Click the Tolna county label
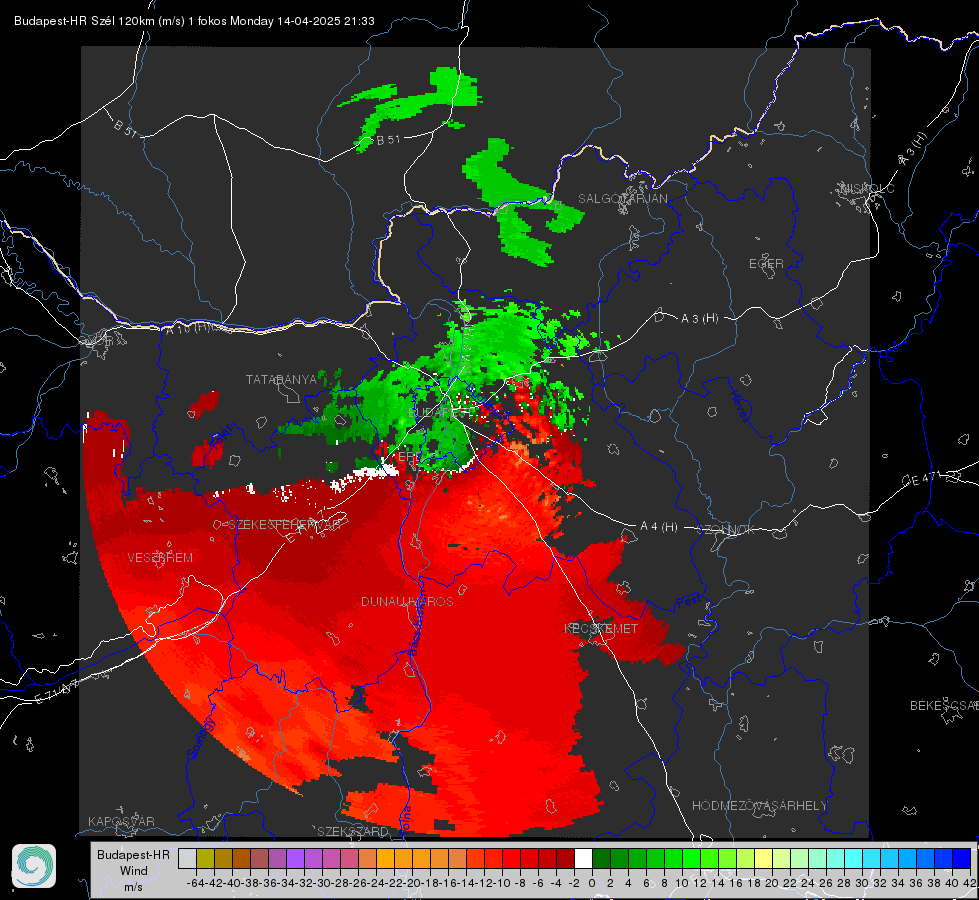 pos(406,819)
